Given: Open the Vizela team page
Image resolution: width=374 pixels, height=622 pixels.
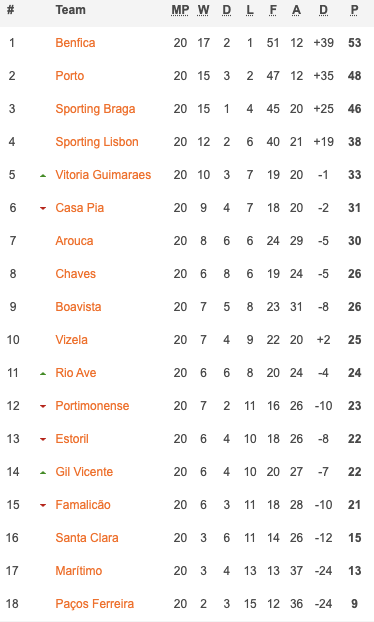Looking at the screenshot, I should pyautogui.click(x=71, y=340).
